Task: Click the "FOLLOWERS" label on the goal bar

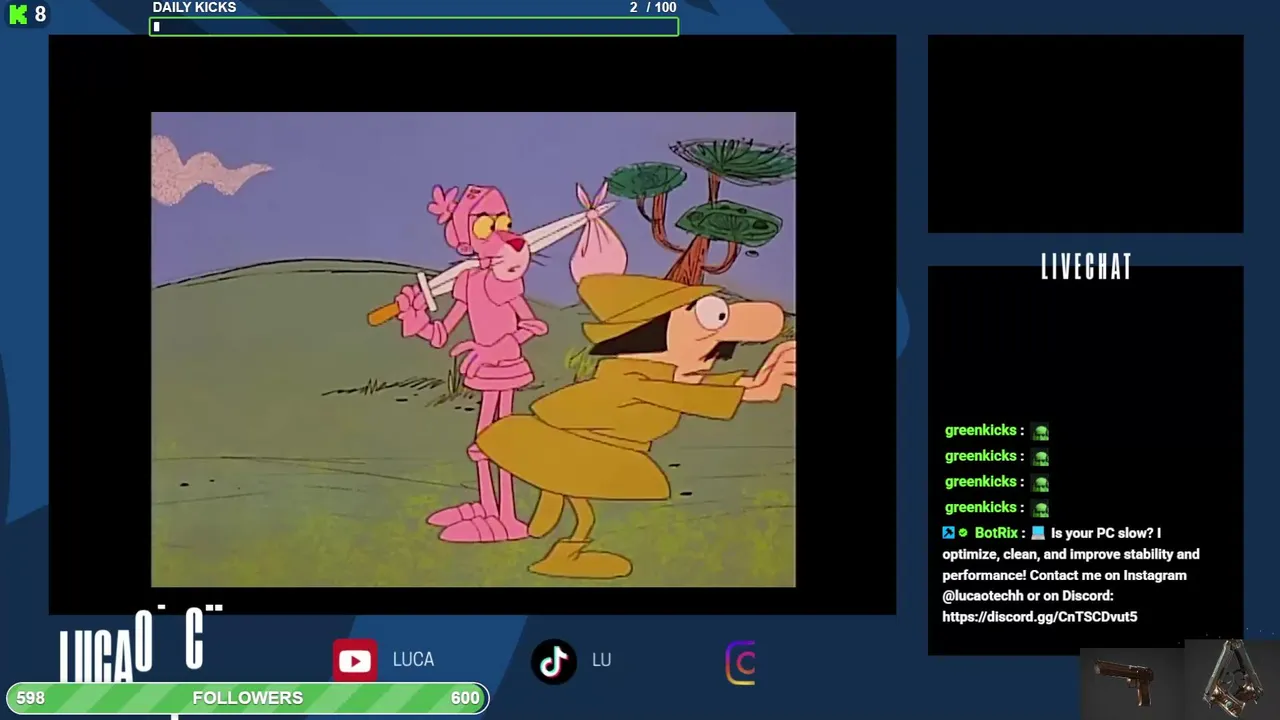Action: pos(247,698)
